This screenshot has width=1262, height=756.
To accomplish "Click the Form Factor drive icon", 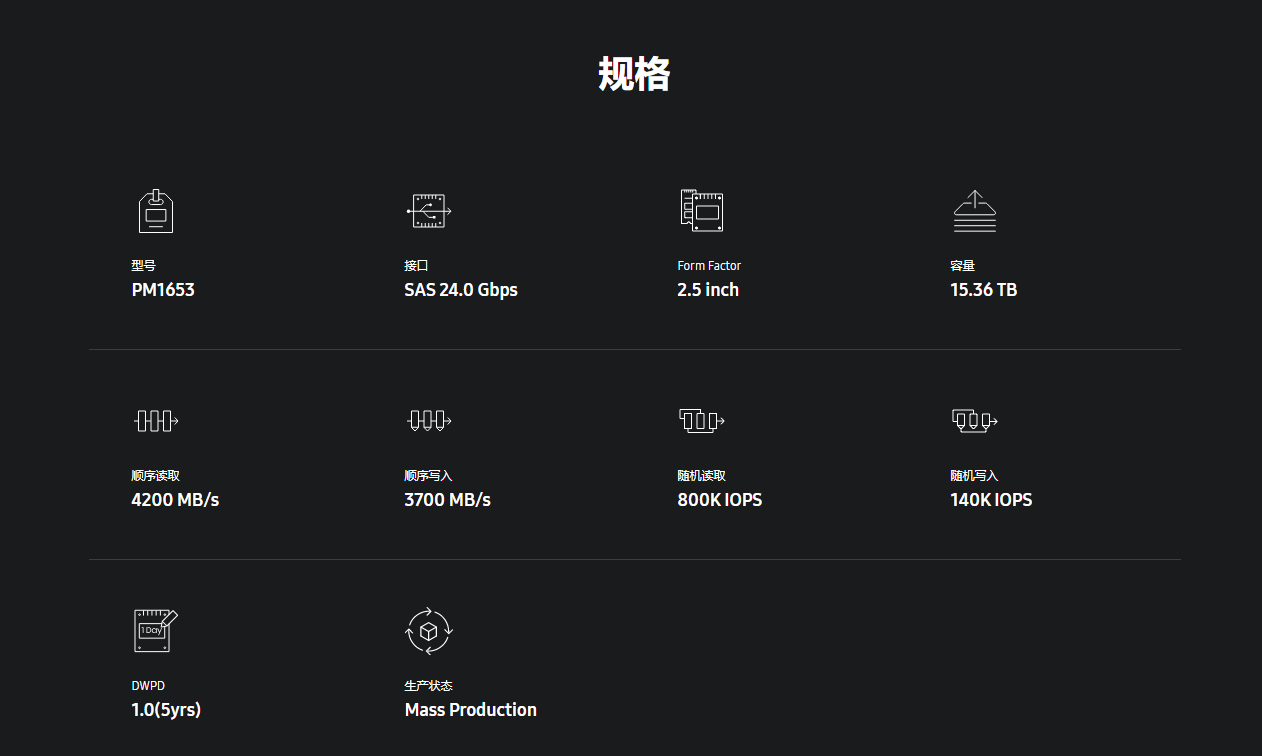I will [x=701, y=211].
